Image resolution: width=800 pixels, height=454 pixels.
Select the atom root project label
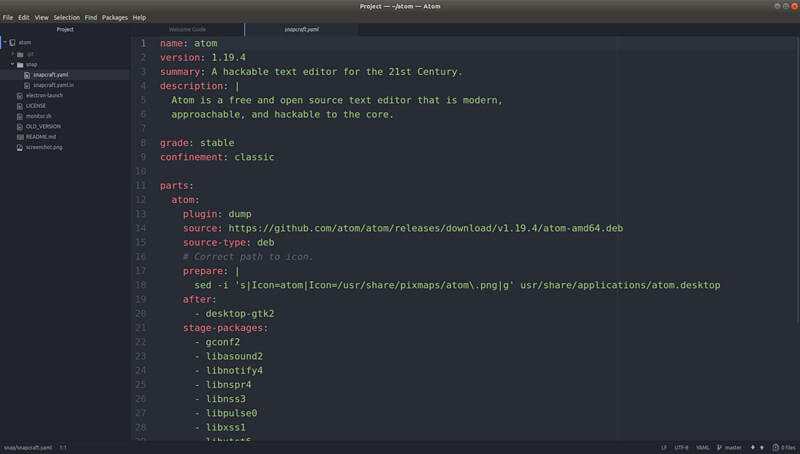[25, 42]
